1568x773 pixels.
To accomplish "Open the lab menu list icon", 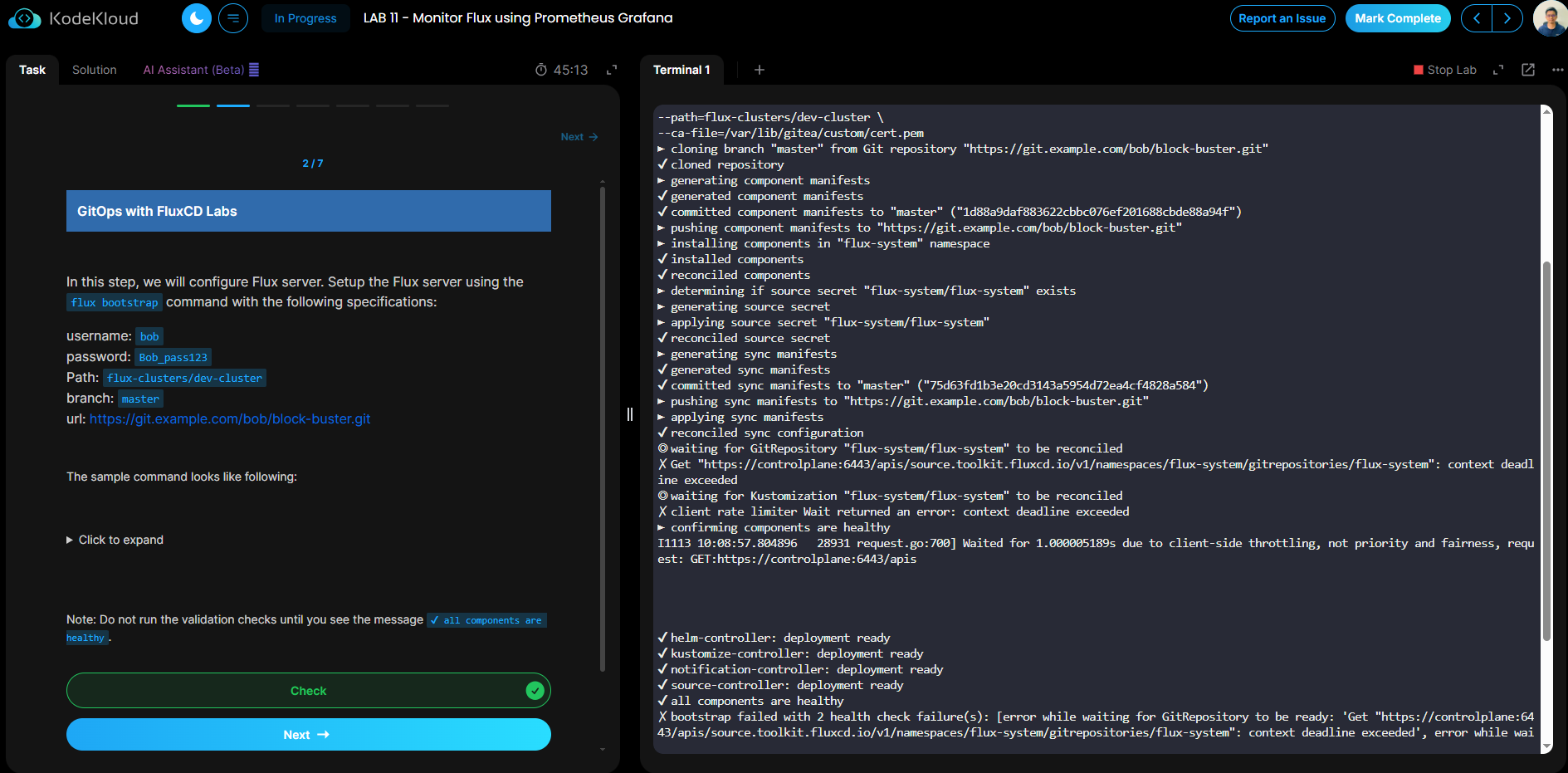I will tap(233, 18).
